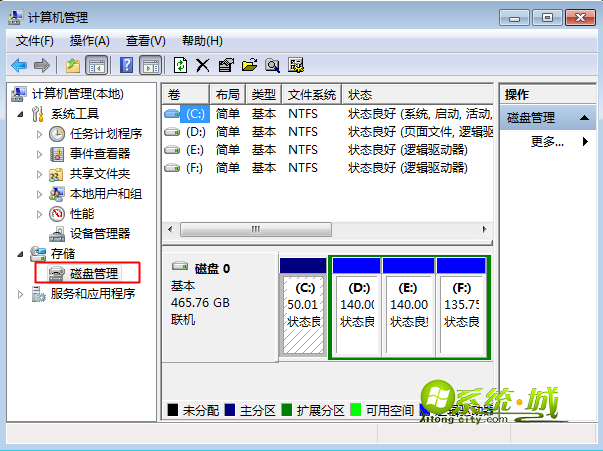The height and width of the screenshot is (451, 603).
Task: Expand the 事件查看器 node
Action: [x=39, y=154]
